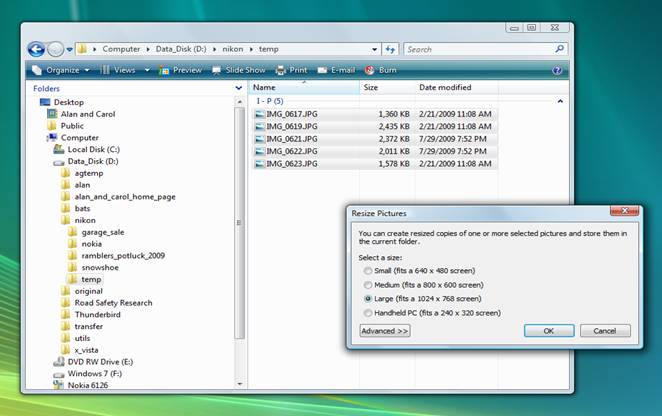Image resolution: width=662 pixels, height=416 pixels.
Task: Click Local Disk (C:) drive icon
Action: [x=59, y=150]
